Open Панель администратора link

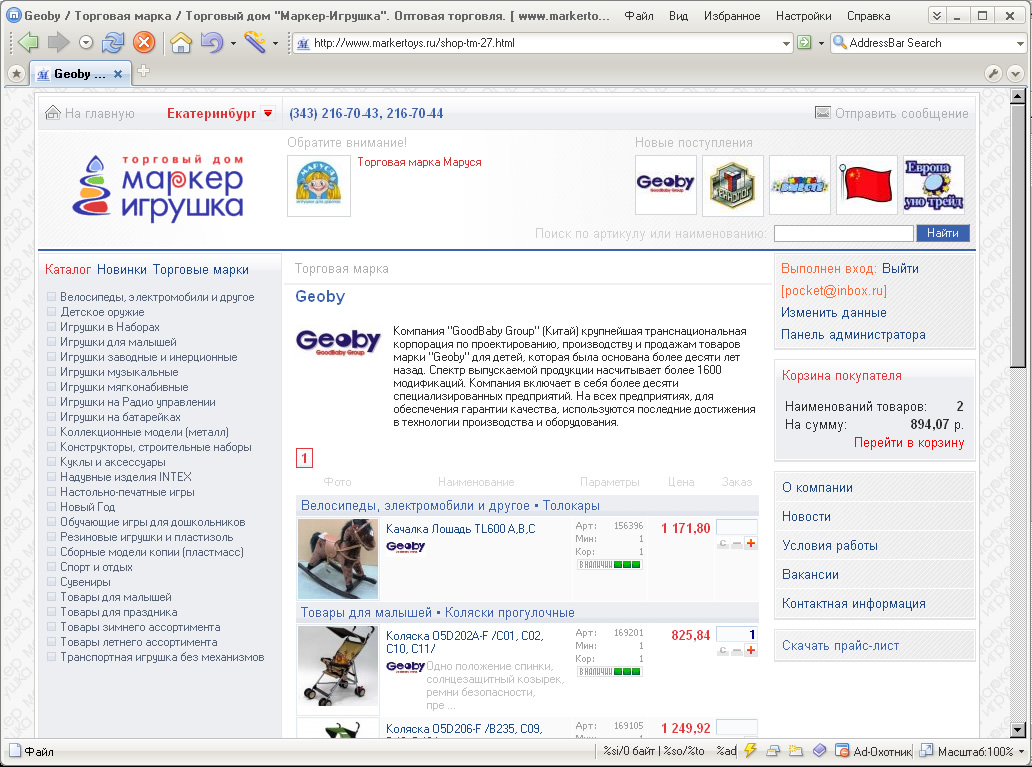tap(853, 334)
